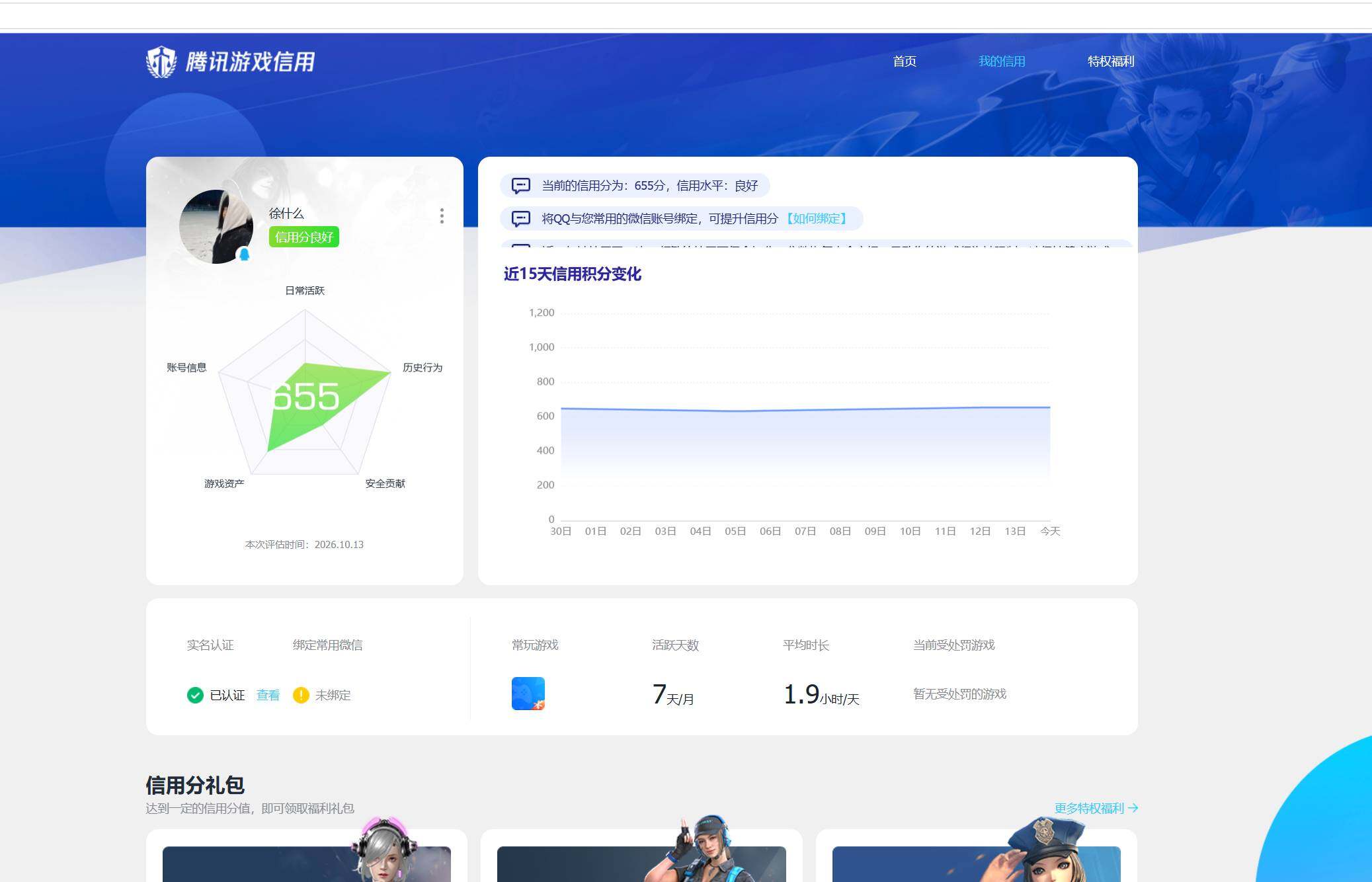
Task: Open the 【如何绑定】 link
Action: pyautogui.click(x=817, y=219)
